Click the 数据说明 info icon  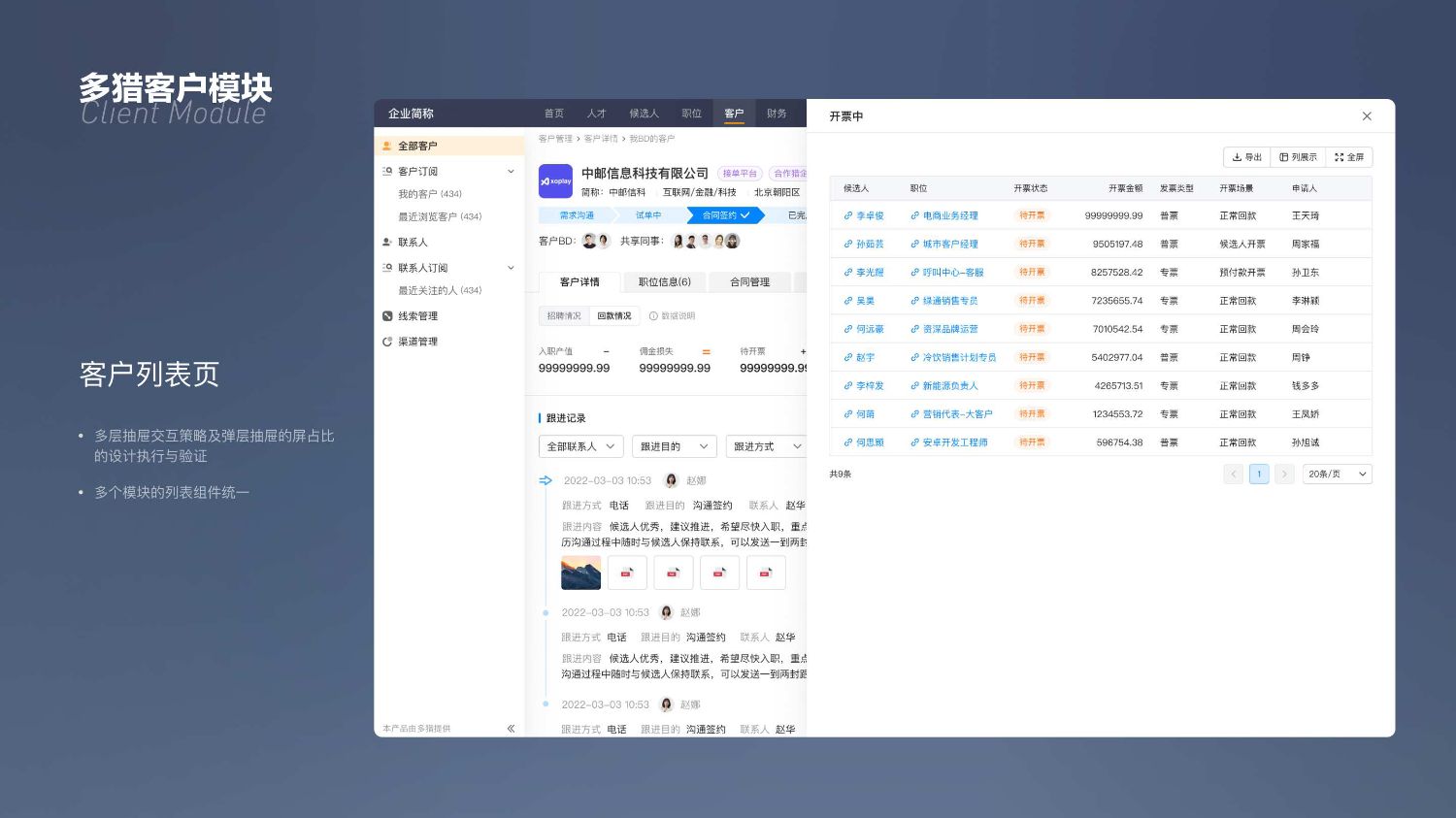(x=653, y=316)
